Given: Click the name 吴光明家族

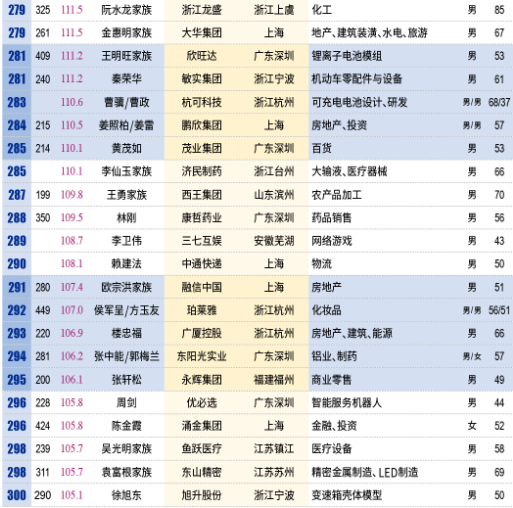Looking at the screenshot, I should coord(127,449).
